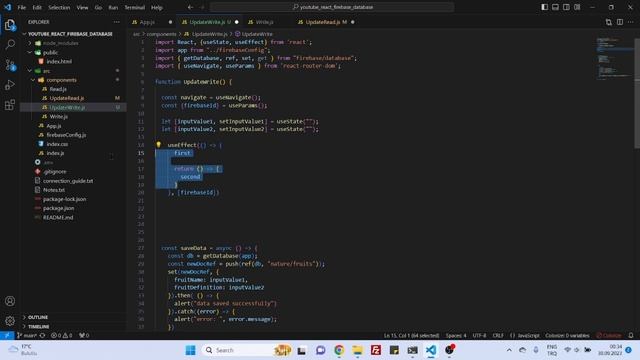Image resolution: width=640 pixels, height=360 pixels.
Task: Click the notifications bell in status bar
Action: (x=631, y=336)
